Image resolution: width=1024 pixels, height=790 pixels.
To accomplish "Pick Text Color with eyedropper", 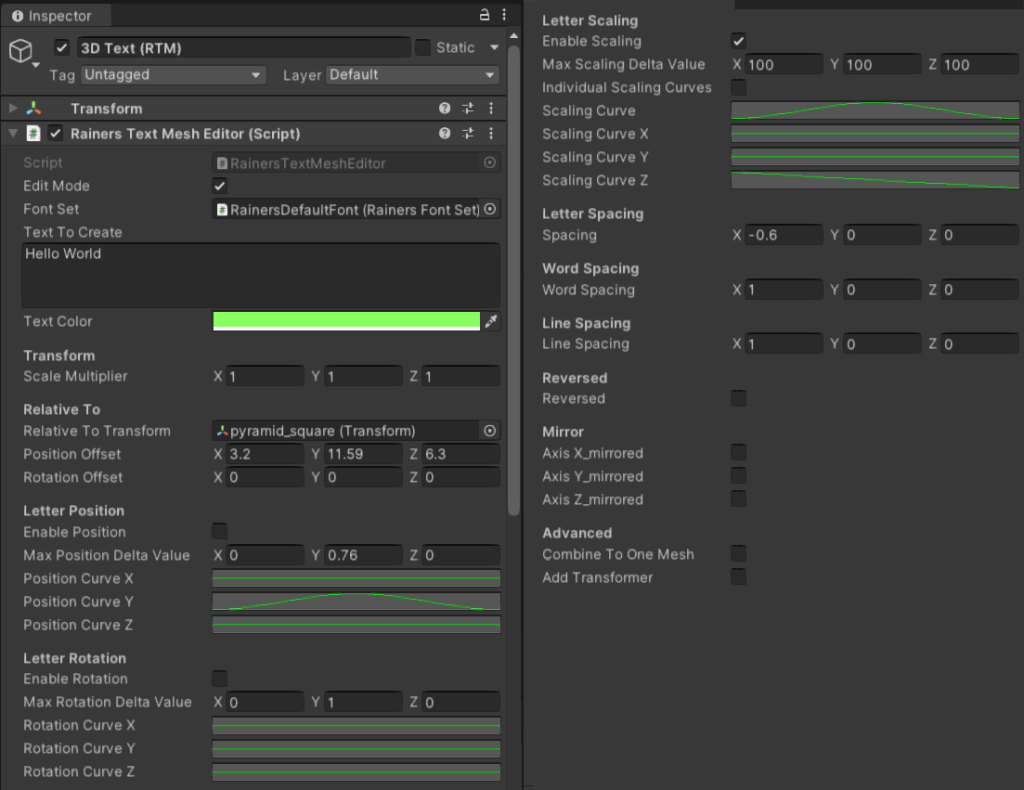I will (491, 321).
